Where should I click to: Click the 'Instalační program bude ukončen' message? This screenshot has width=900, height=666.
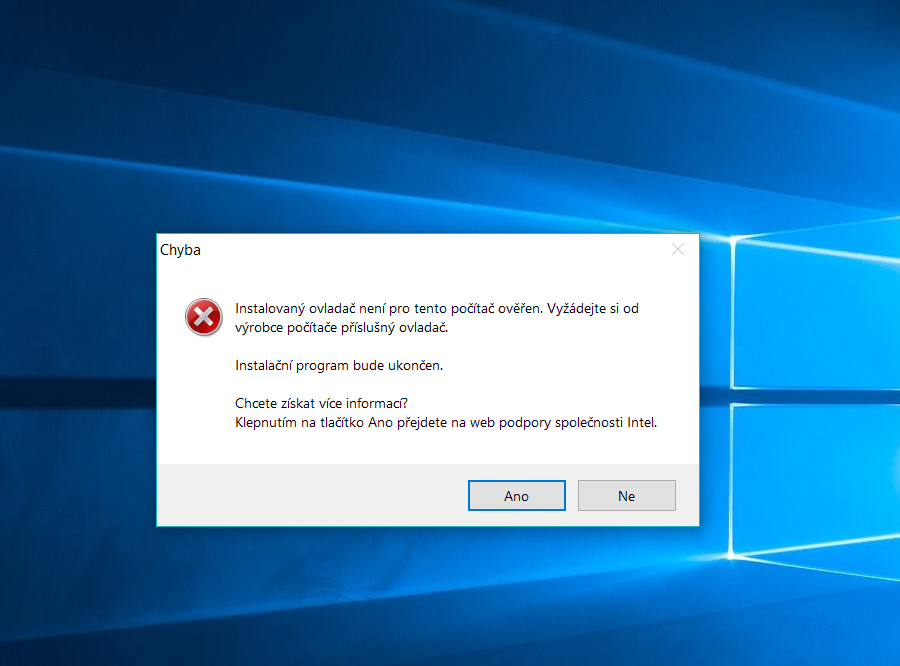[x=338, y=365]
